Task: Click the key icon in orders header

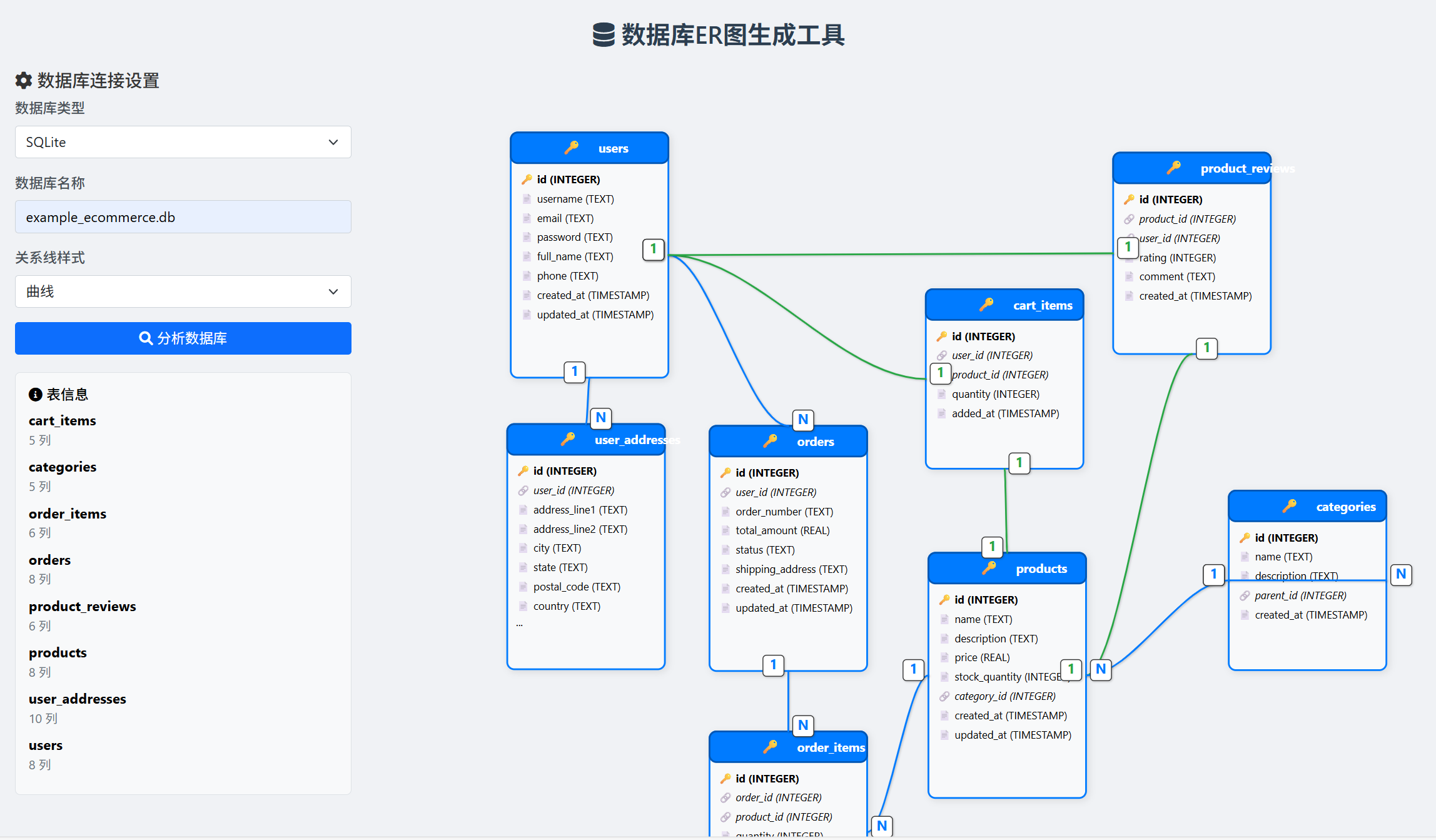Action: [771, 441]
